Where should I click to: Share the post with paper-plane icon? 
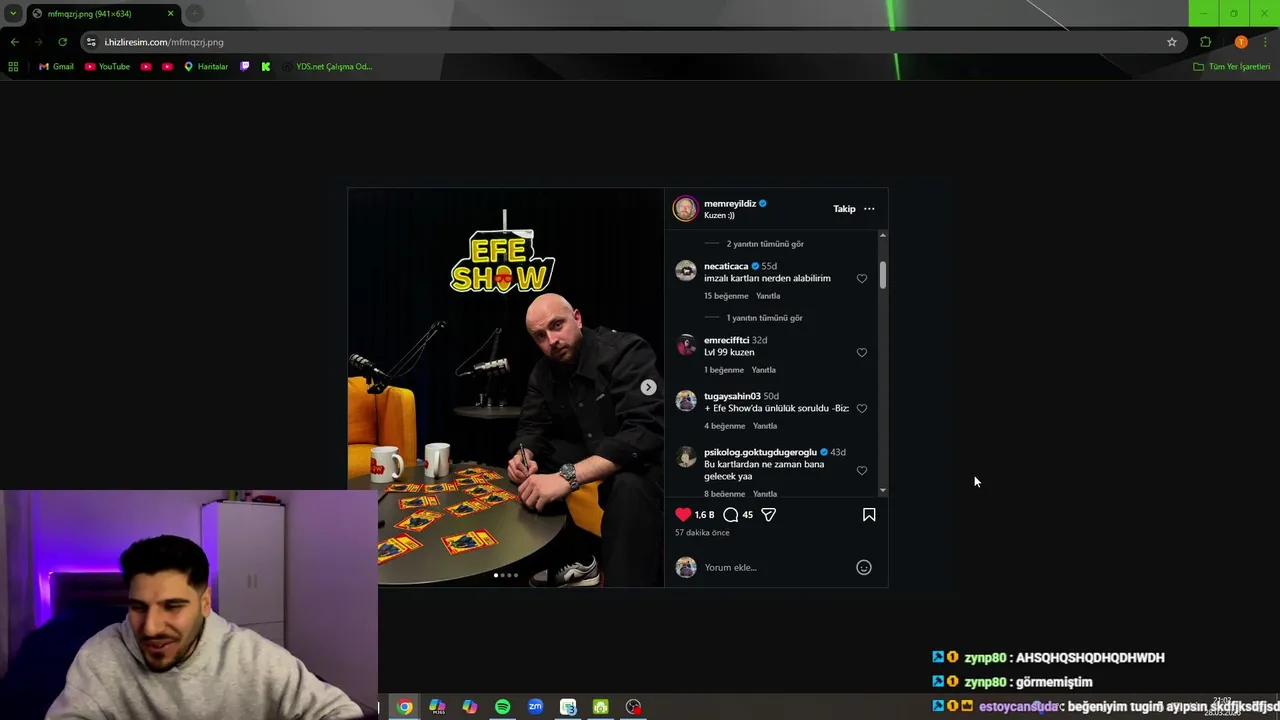(768, 514)
